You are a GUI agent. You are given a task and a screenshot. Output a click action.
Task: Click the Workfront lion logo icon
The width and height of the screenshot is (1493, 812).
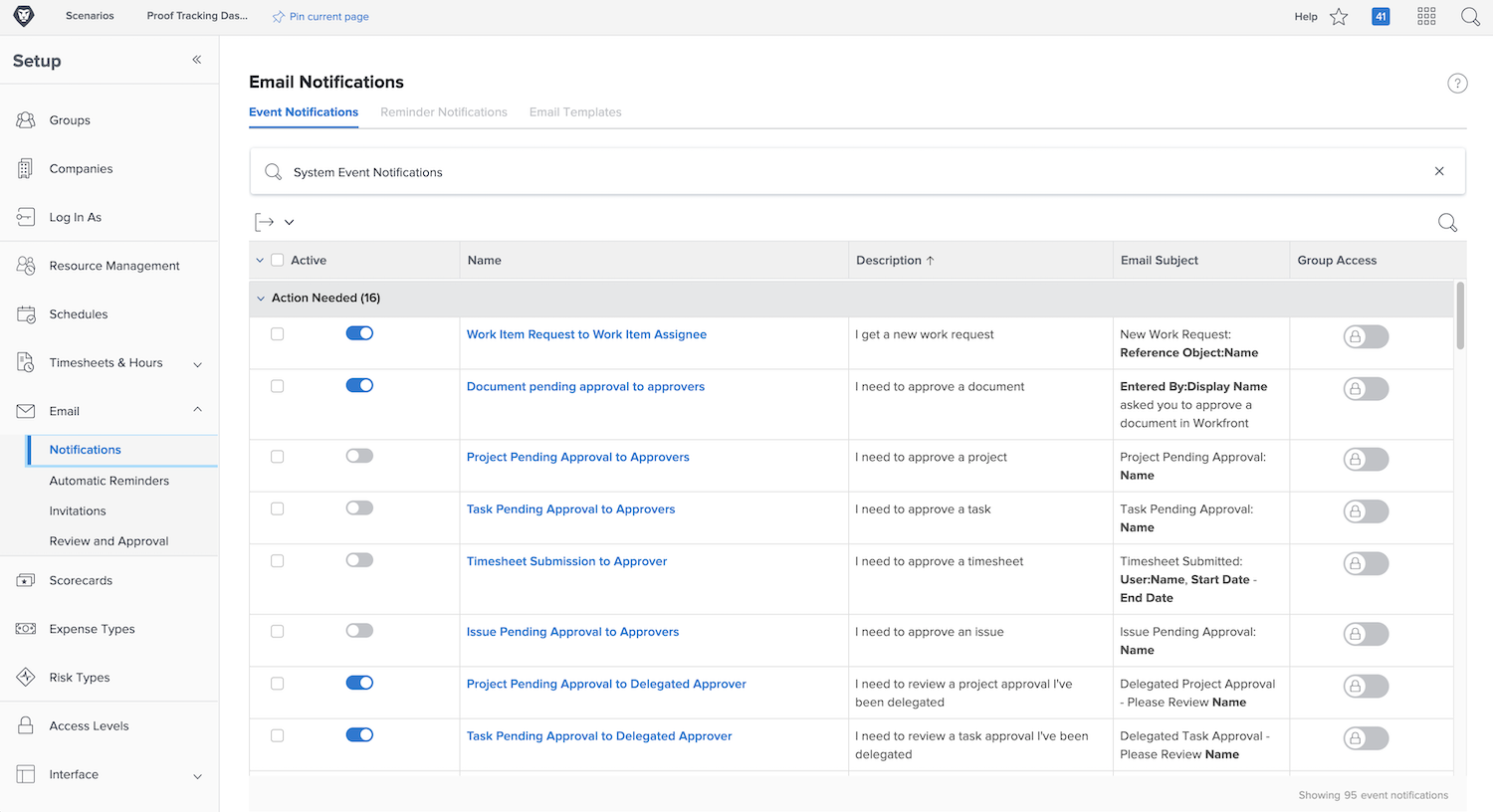24,16
